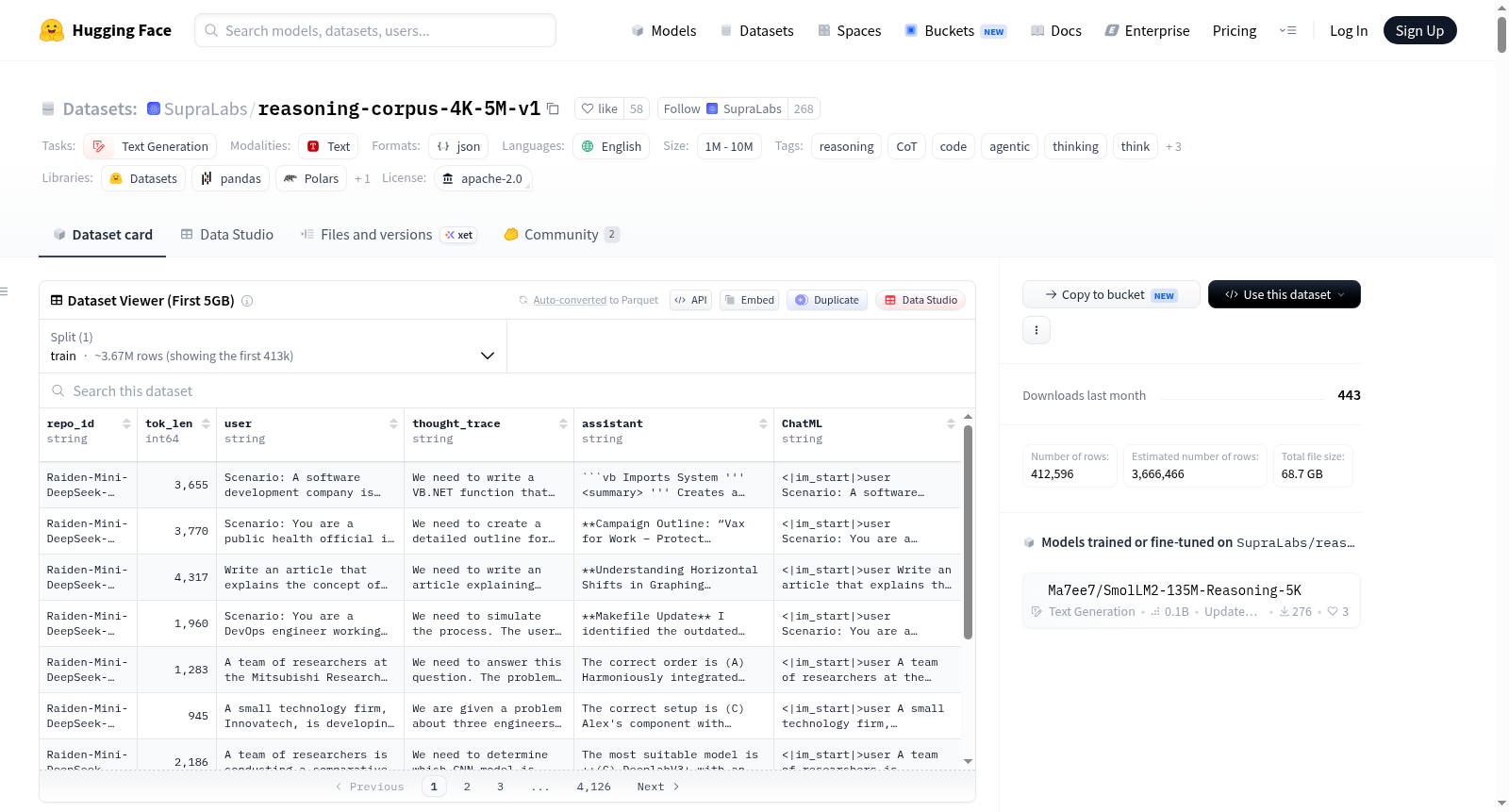Follow SupraLabs organization
The height and width of the screenshot is (812, 1509).
coord(722,108)
